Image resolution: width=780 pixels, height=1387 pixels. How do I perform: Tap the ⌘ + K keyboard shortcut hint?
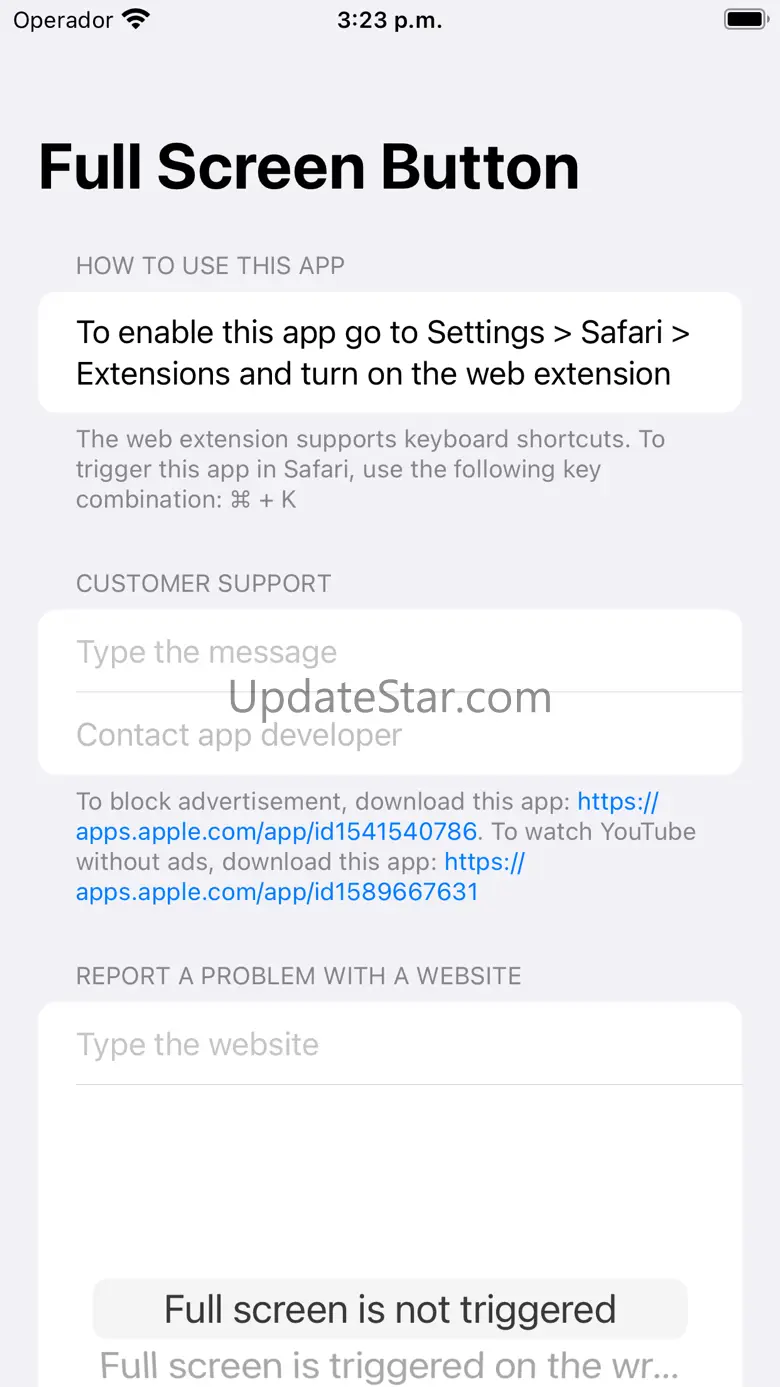click(263, 500)
